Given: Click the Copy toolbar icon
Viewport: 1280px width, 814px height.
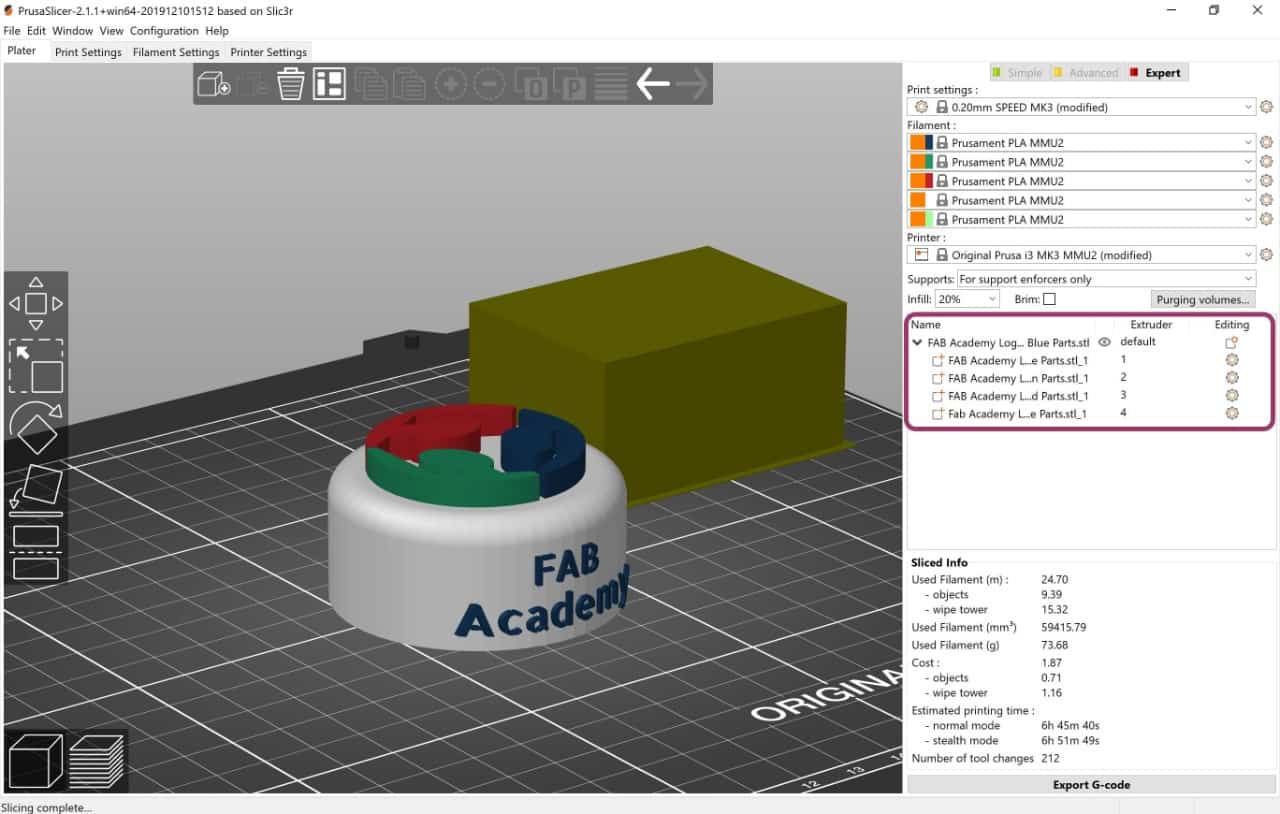Looking at the screenshot, I should (x=370, y=84).
